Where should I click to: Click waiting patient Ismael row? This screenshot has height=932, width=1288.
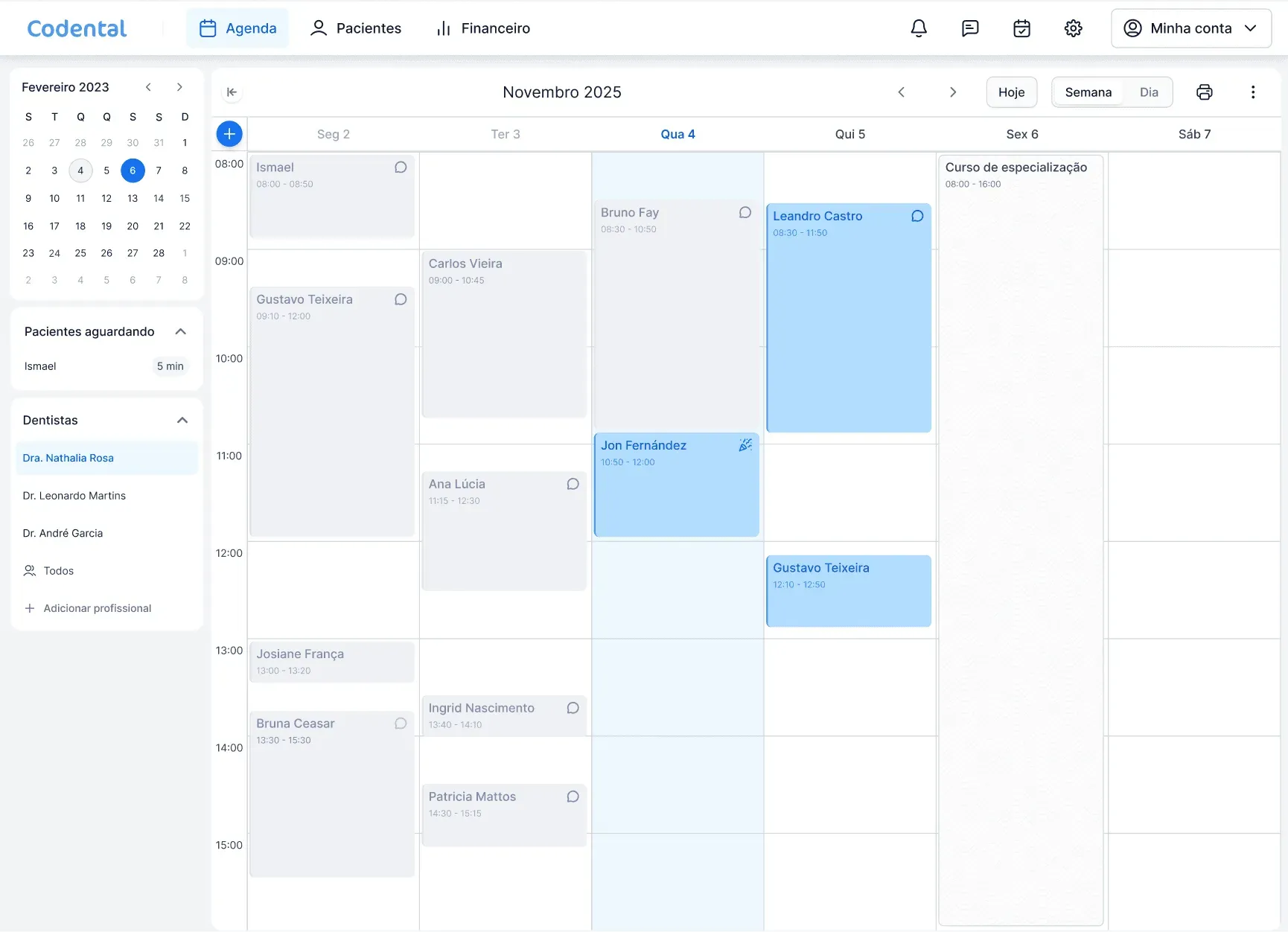coord(106,366)
